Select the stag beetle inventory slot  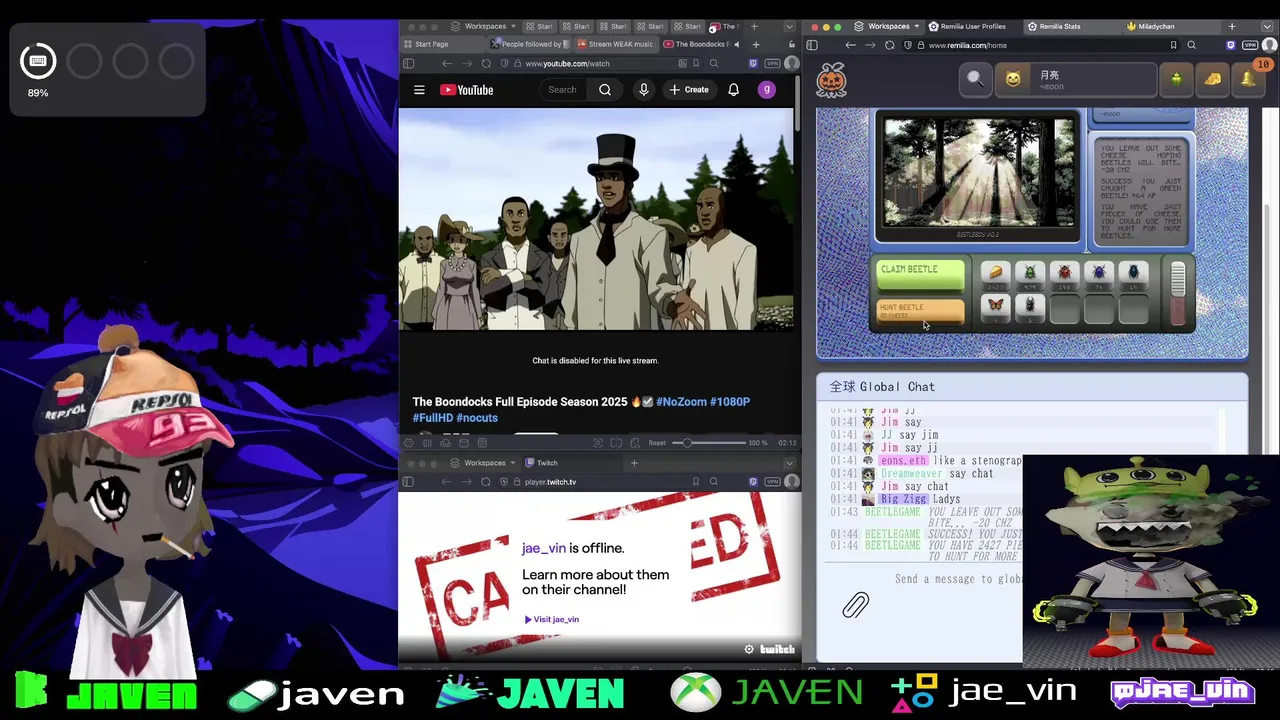(x=1030, y=308)
